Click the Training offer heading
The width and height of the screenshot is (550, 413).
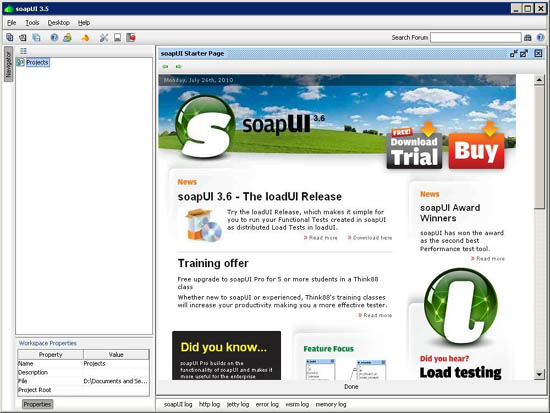(x=213, y=263)
